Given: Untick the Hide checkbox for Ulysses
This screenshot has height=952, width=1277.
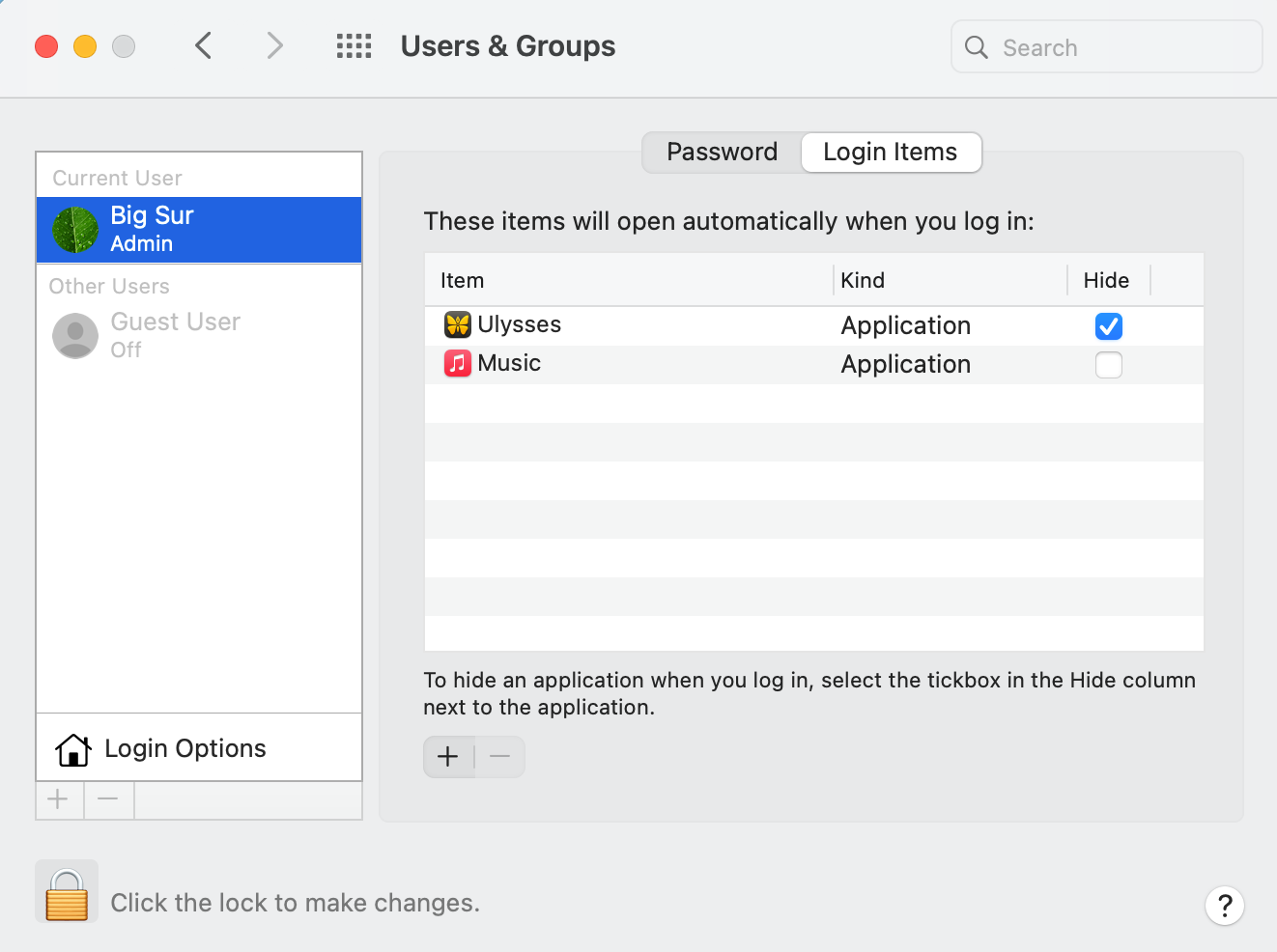Looking at the screenshot, I should [1108, 326].
